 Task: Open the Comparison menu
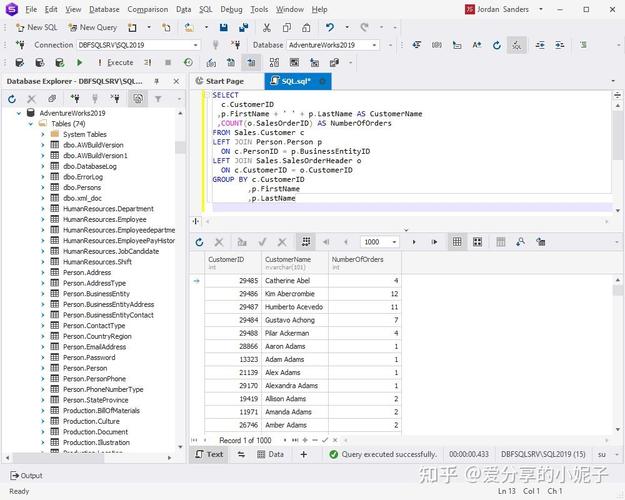(x=148, y=9)
